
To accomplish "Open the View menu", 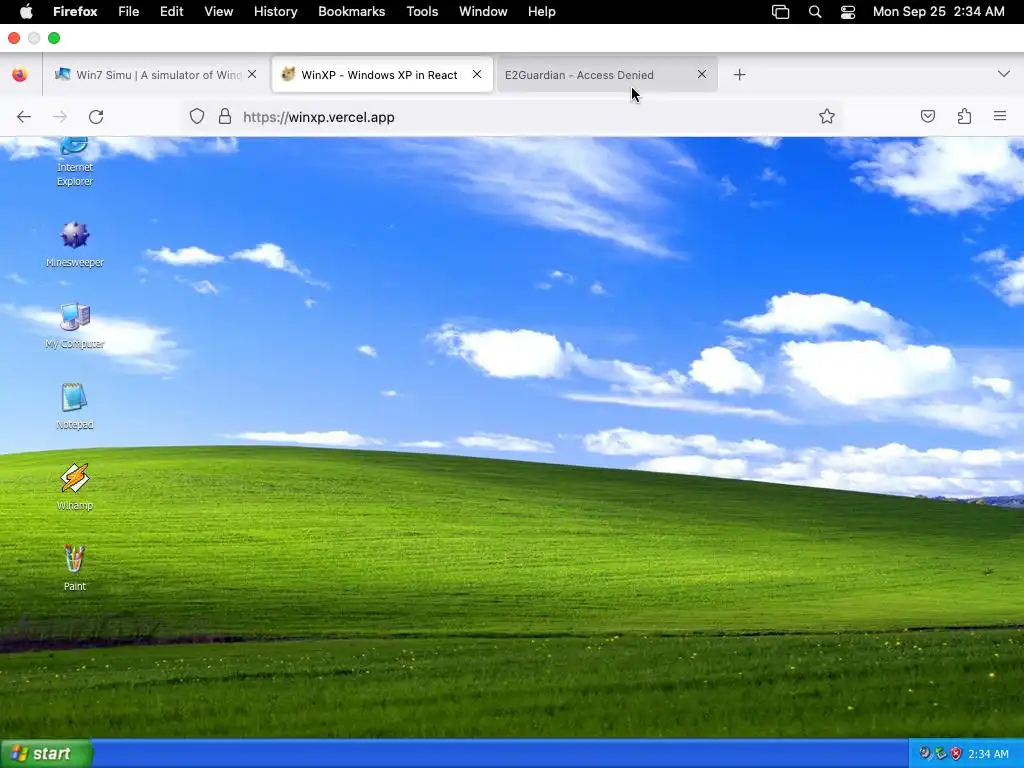I will pos(219,11).
